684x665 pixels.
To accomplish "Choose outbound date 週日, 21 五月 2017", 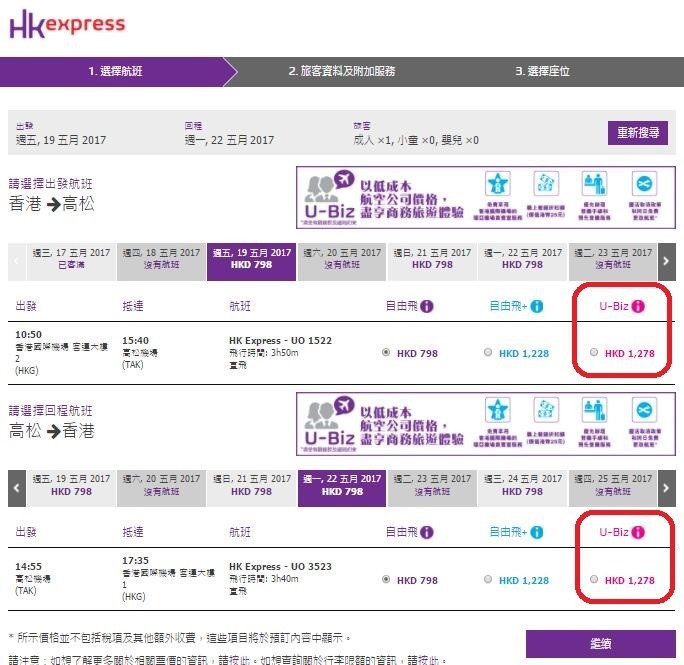I will (431, 259).
